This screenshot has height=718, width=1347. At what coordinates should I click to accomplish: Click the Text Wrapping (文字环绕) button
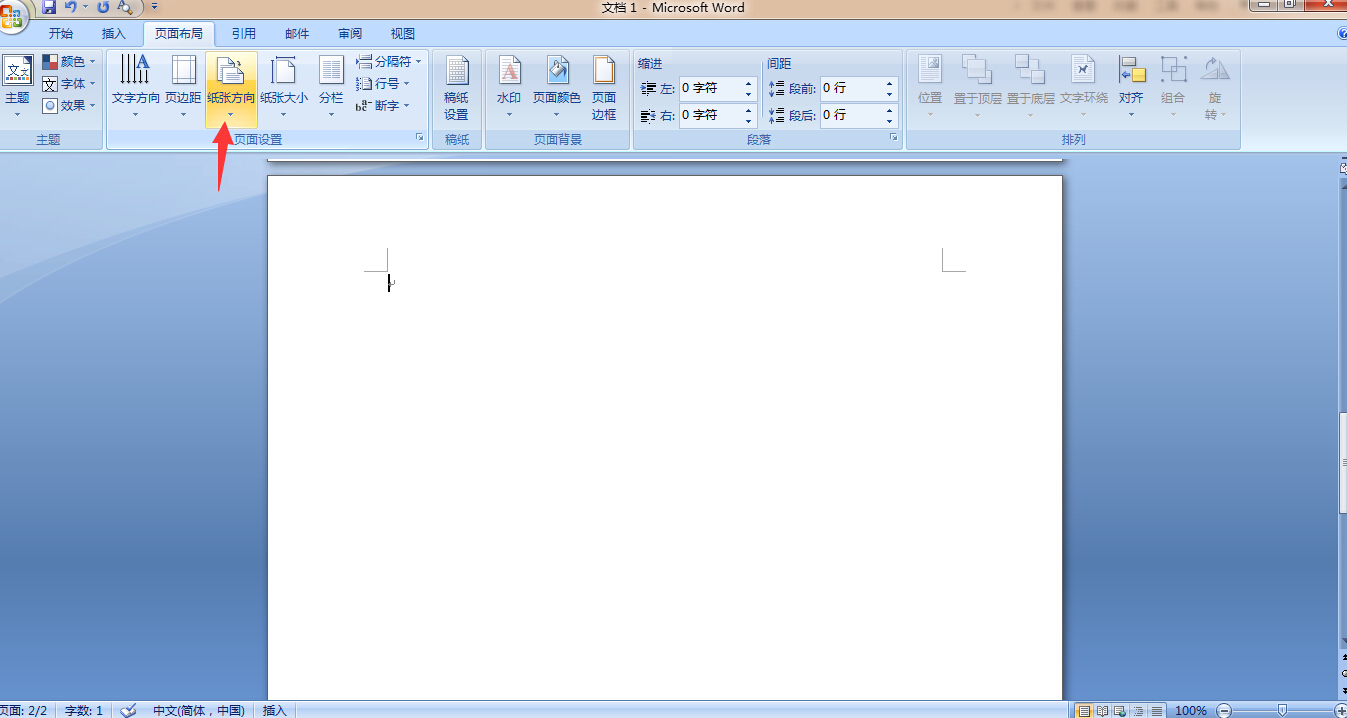click(x=1084, y=87)
